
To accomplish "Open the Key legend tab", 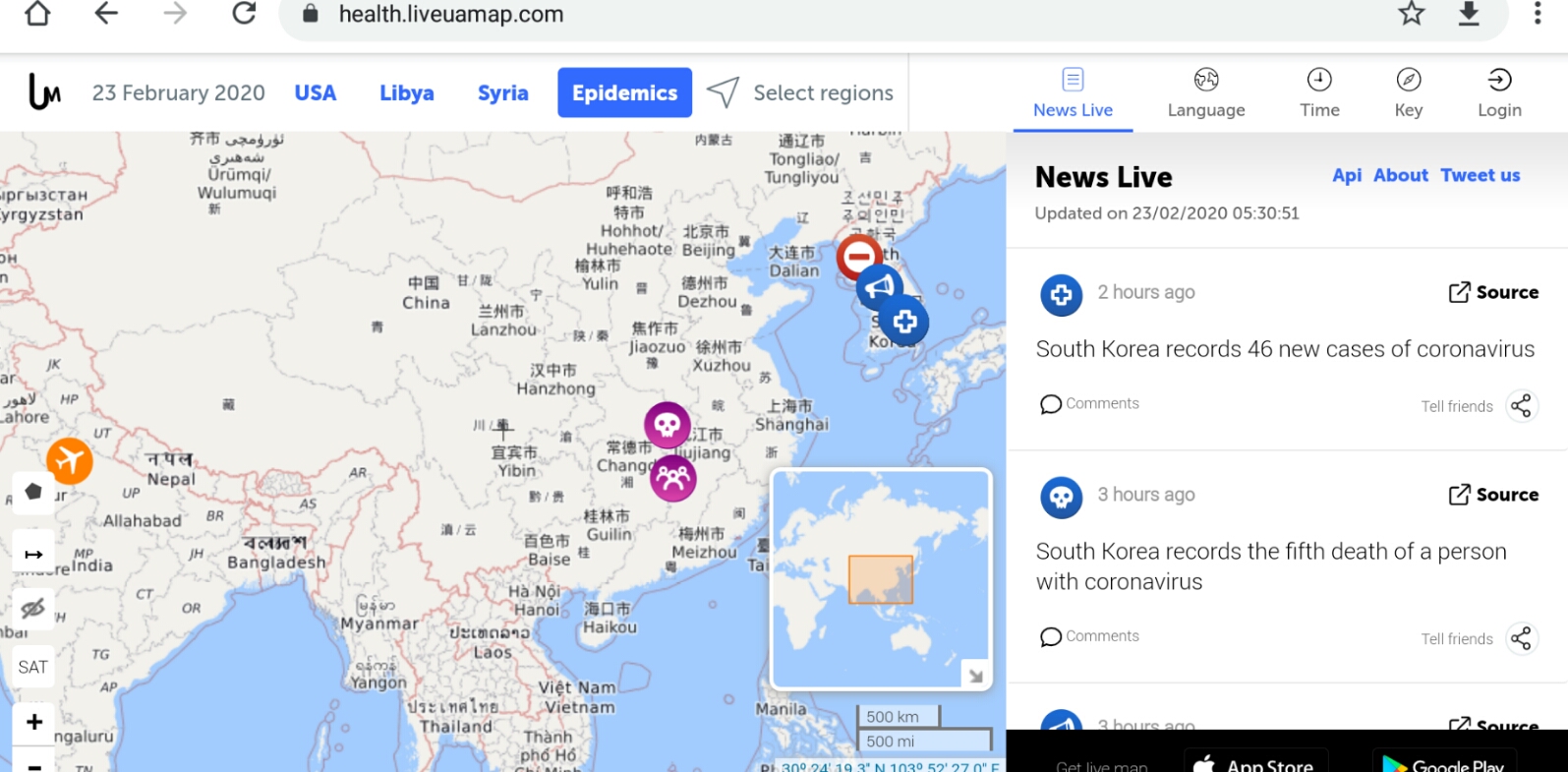I will [x=1409, y=93].
